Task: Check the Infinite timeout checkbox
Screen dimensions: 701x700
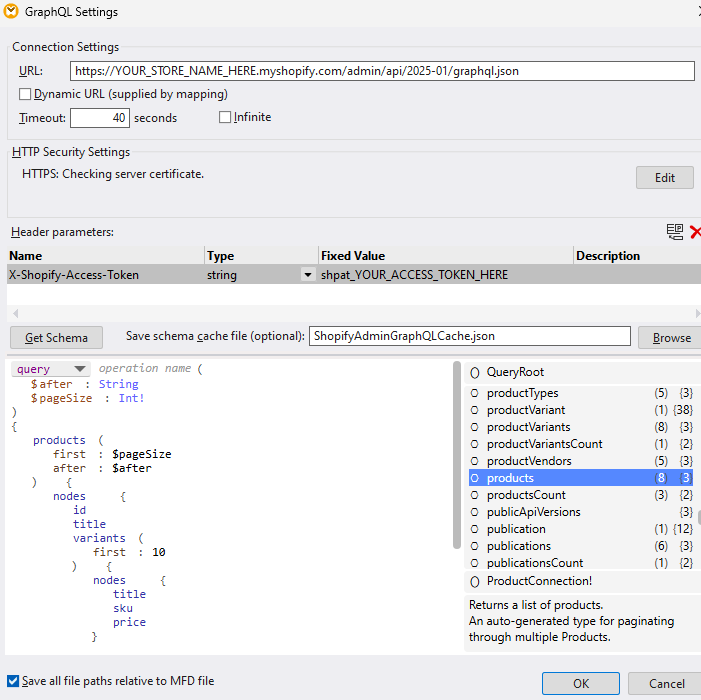Action: 225,118
